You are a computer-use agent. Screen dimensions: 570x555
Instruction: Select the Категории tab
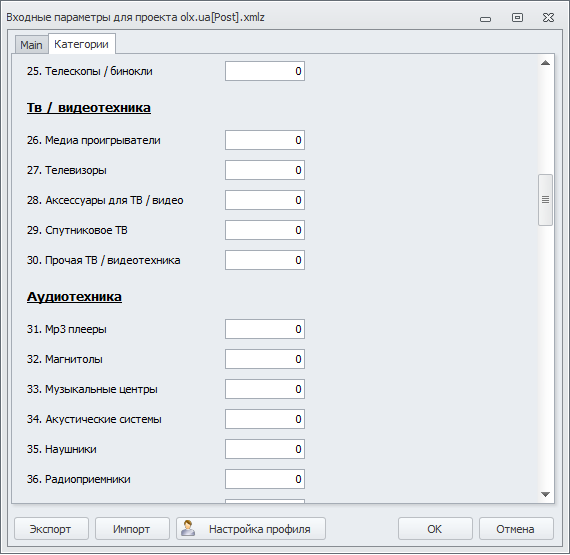tap(81, 44)
